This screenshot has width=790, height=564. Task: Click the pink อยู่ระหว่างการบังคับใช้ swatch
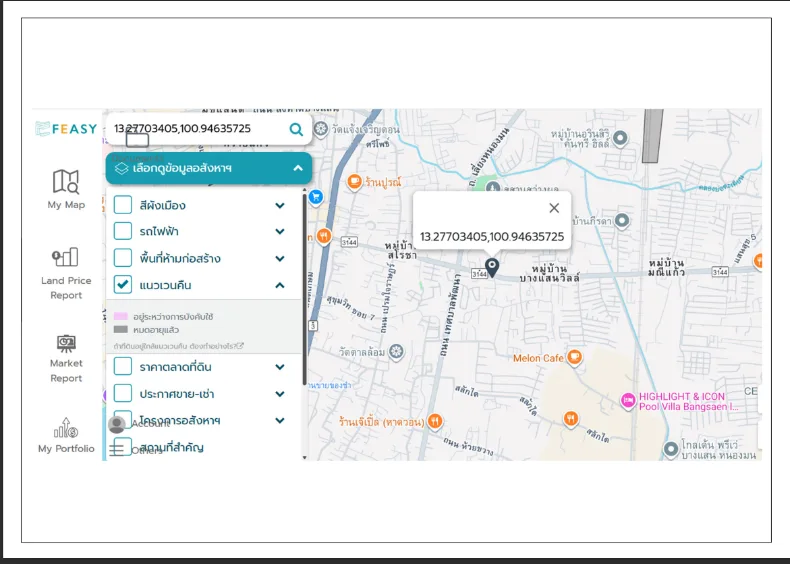(120, 316)
